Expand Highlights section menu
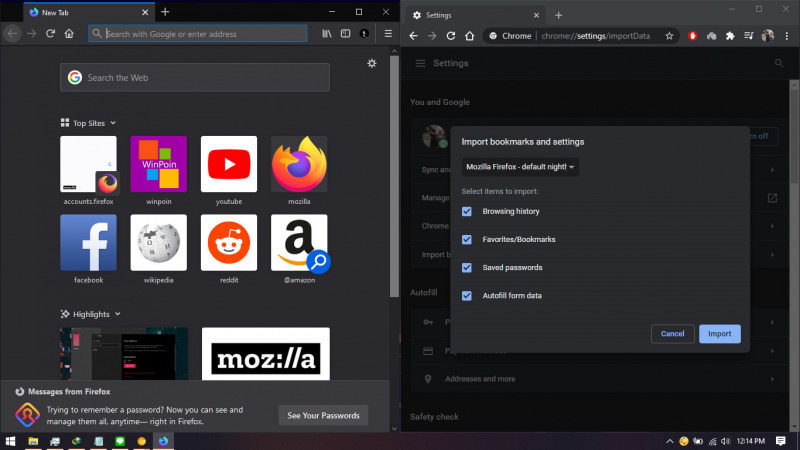The width and height of the screenshot is (800, 450). pos(117,314)
